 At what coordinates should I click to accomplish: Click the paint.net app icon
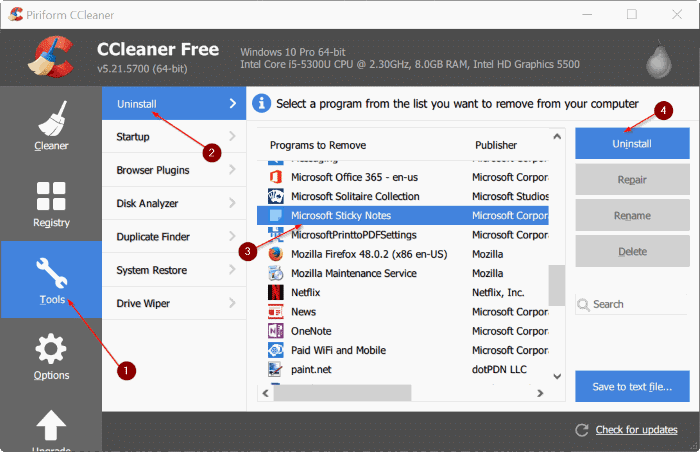(275, 369)
